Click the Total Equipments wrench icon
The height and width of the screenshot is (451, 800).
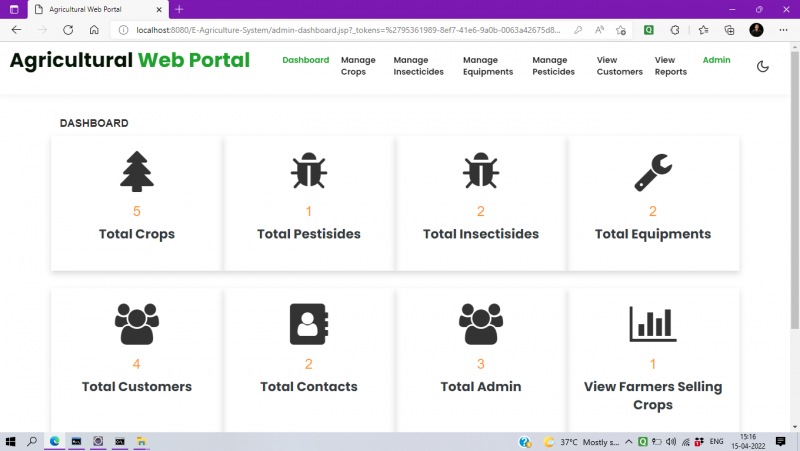tap(653, 172)
